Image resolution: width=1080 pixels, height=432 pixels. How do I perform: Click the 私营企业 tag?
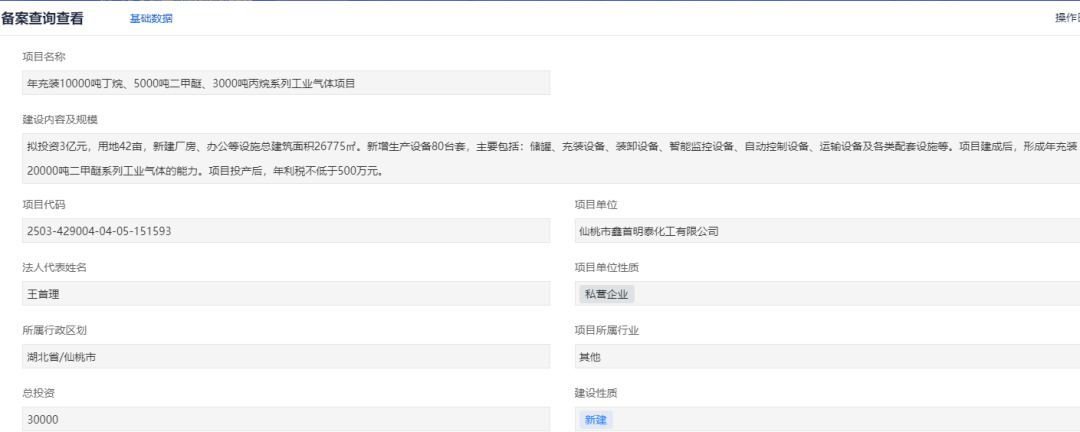[608, 294]
